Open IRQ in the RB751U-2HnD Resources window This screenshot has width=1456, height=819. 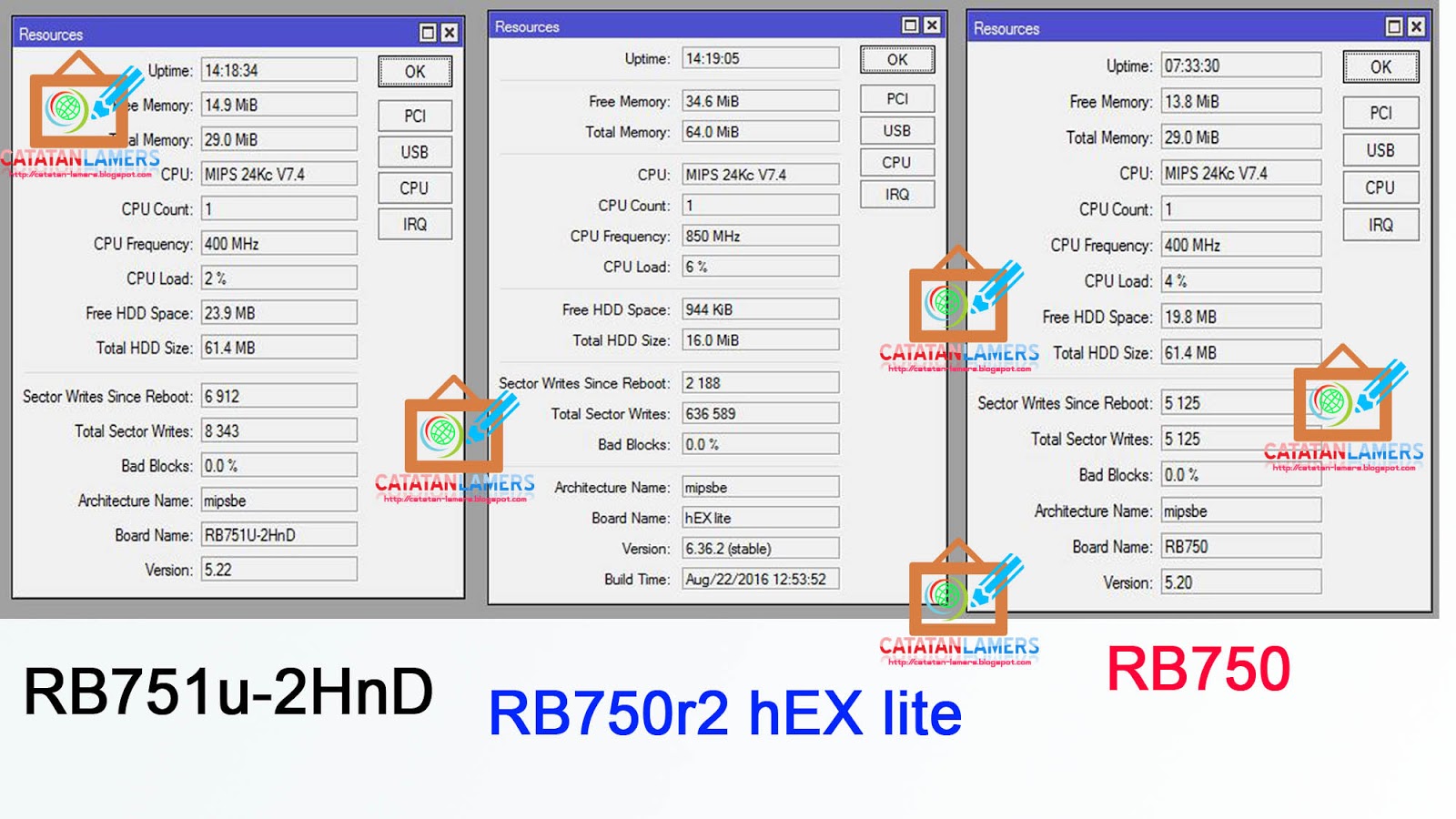415,224
